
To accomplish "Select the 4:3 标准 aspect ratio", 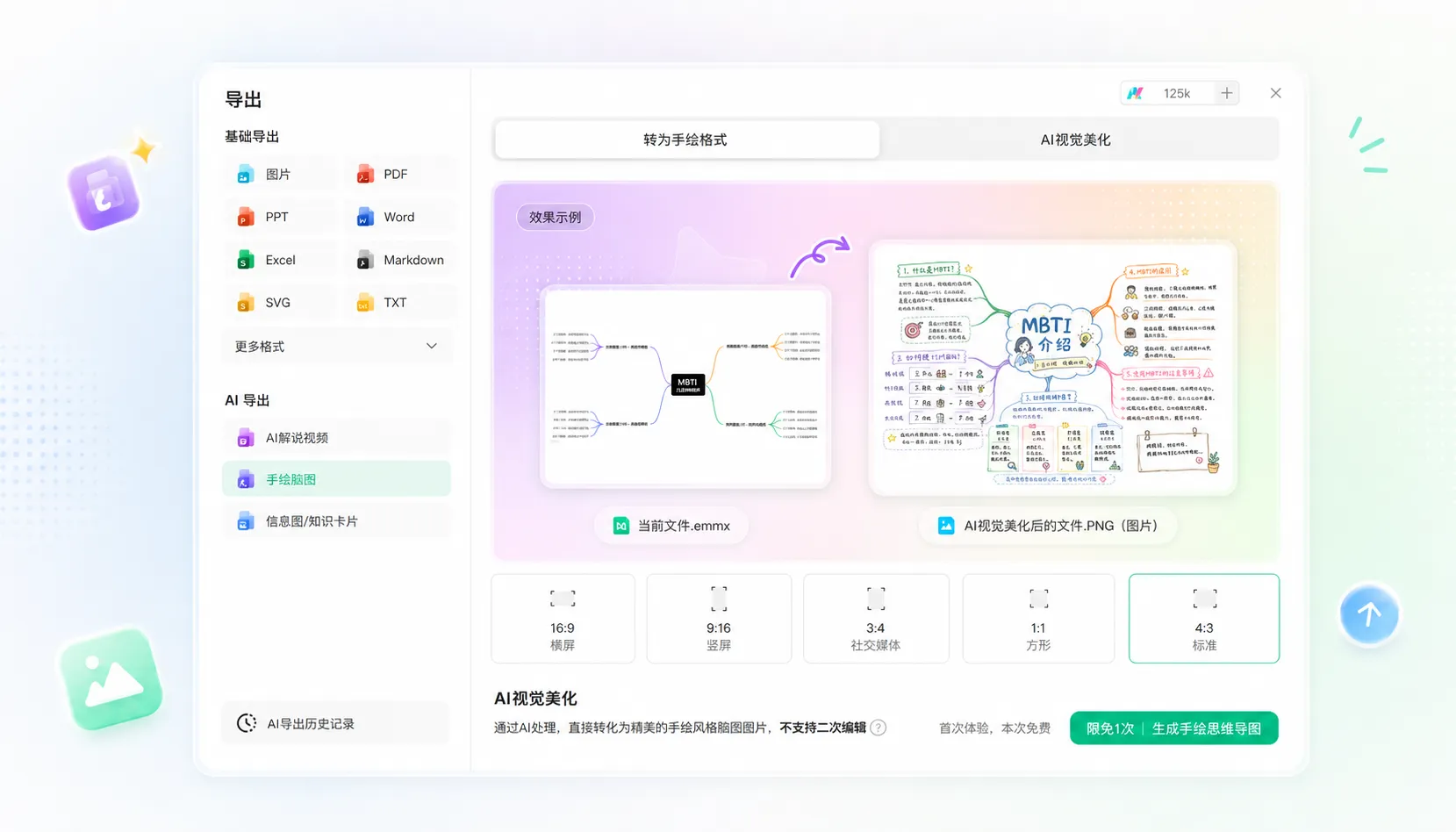I will [x=1204, y=618].
